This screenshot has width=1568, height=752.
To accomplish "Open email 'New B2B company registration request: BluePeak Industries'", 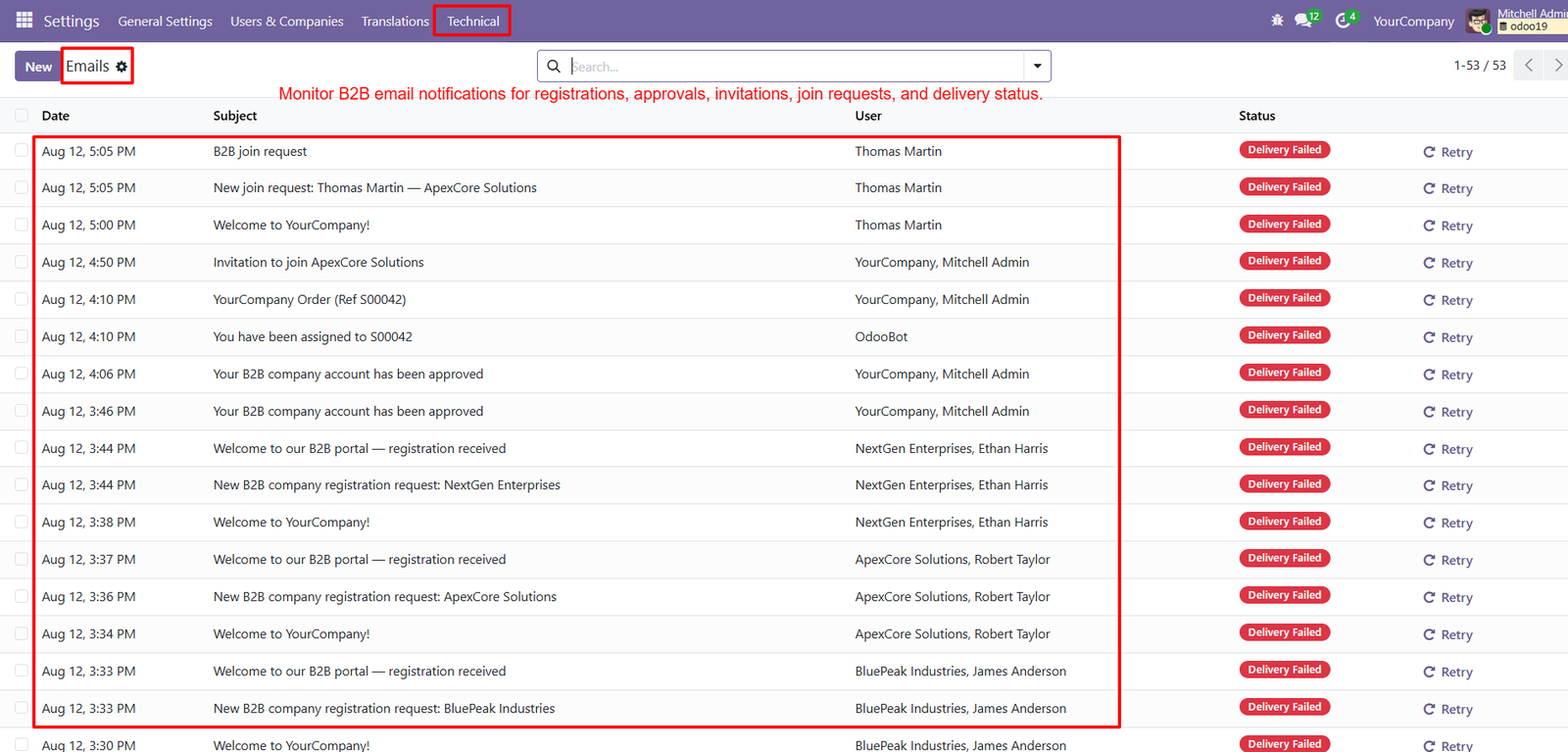I will (x=384, y=708).
